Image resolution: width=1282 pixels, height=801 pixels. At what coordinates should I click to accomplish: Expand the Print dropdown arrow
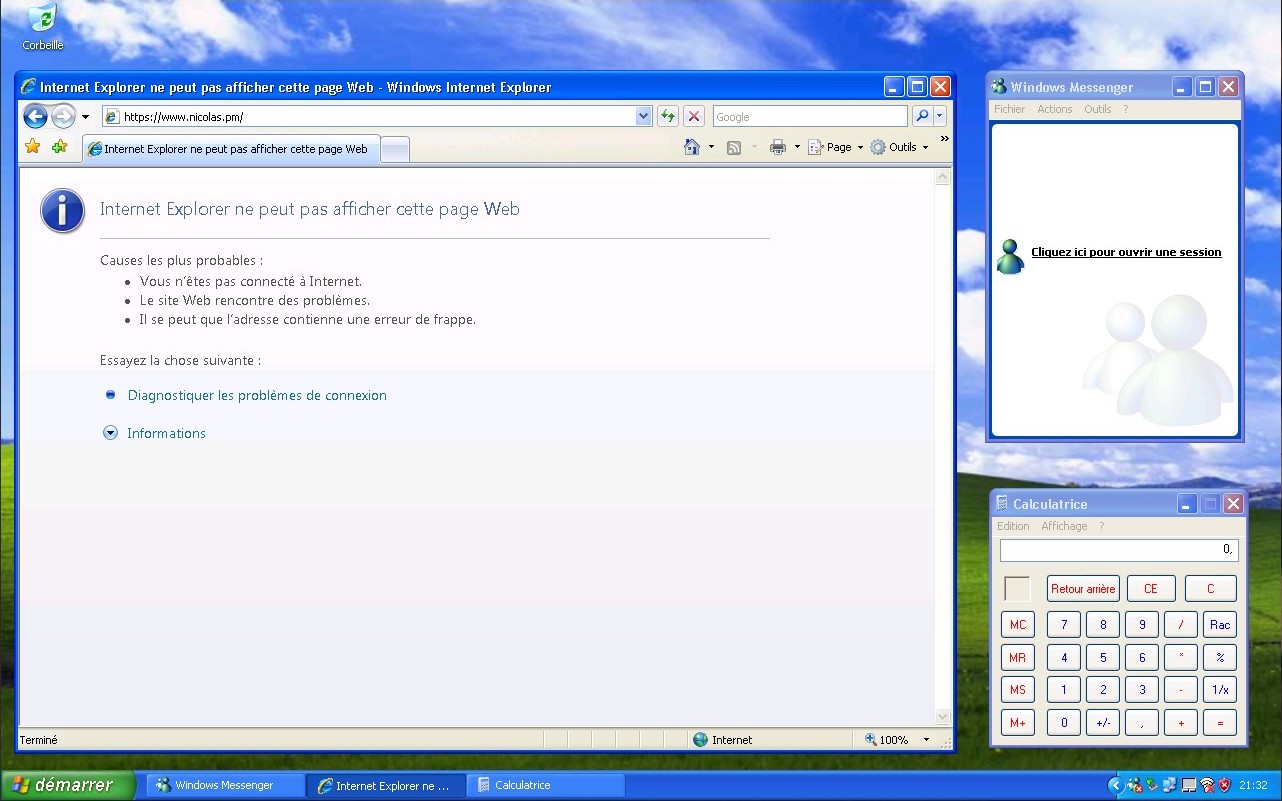tap(797, 147)
